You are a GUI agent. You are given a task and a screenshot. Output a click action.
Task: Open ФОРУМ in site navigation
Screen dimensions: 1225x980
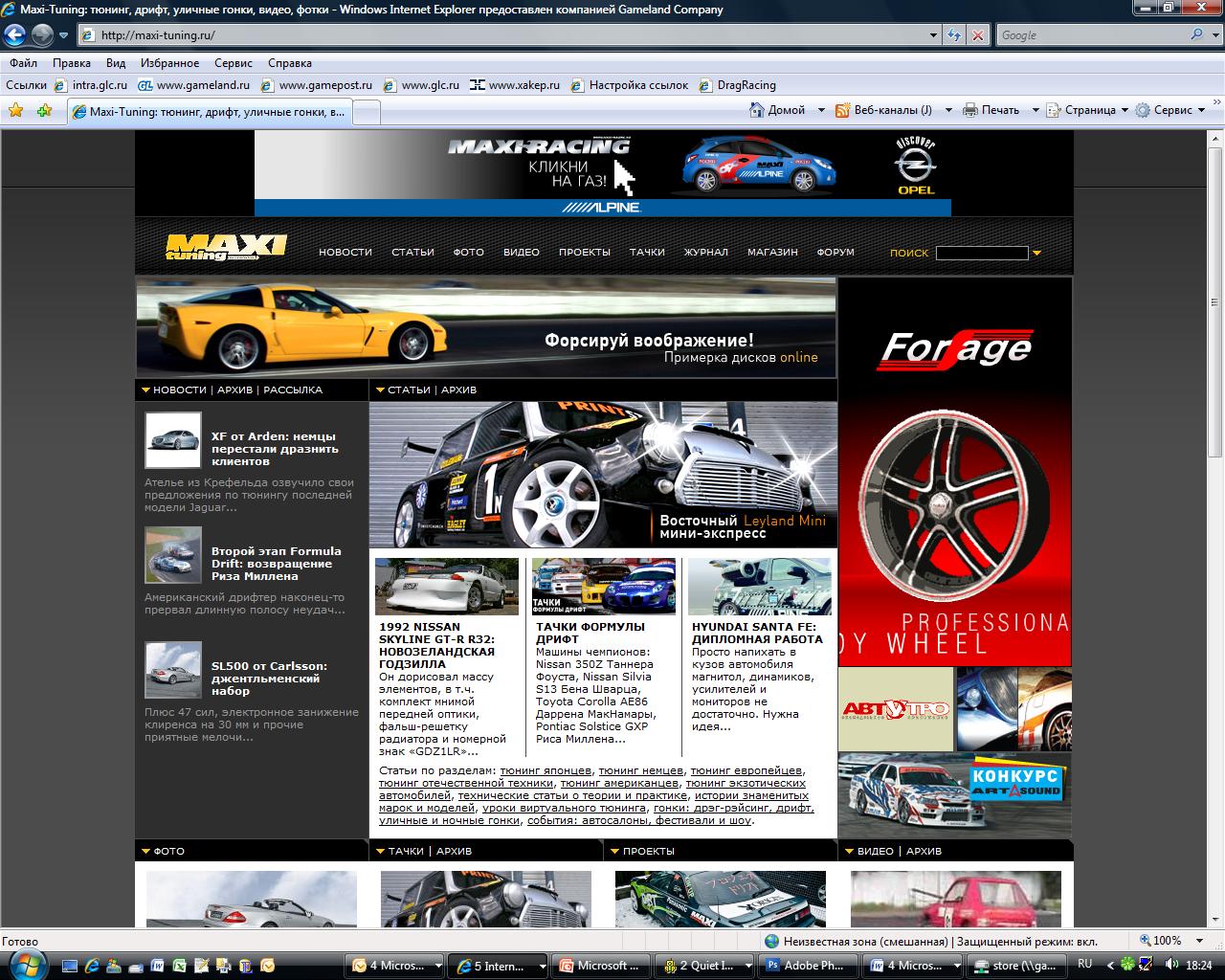(835, 253)
